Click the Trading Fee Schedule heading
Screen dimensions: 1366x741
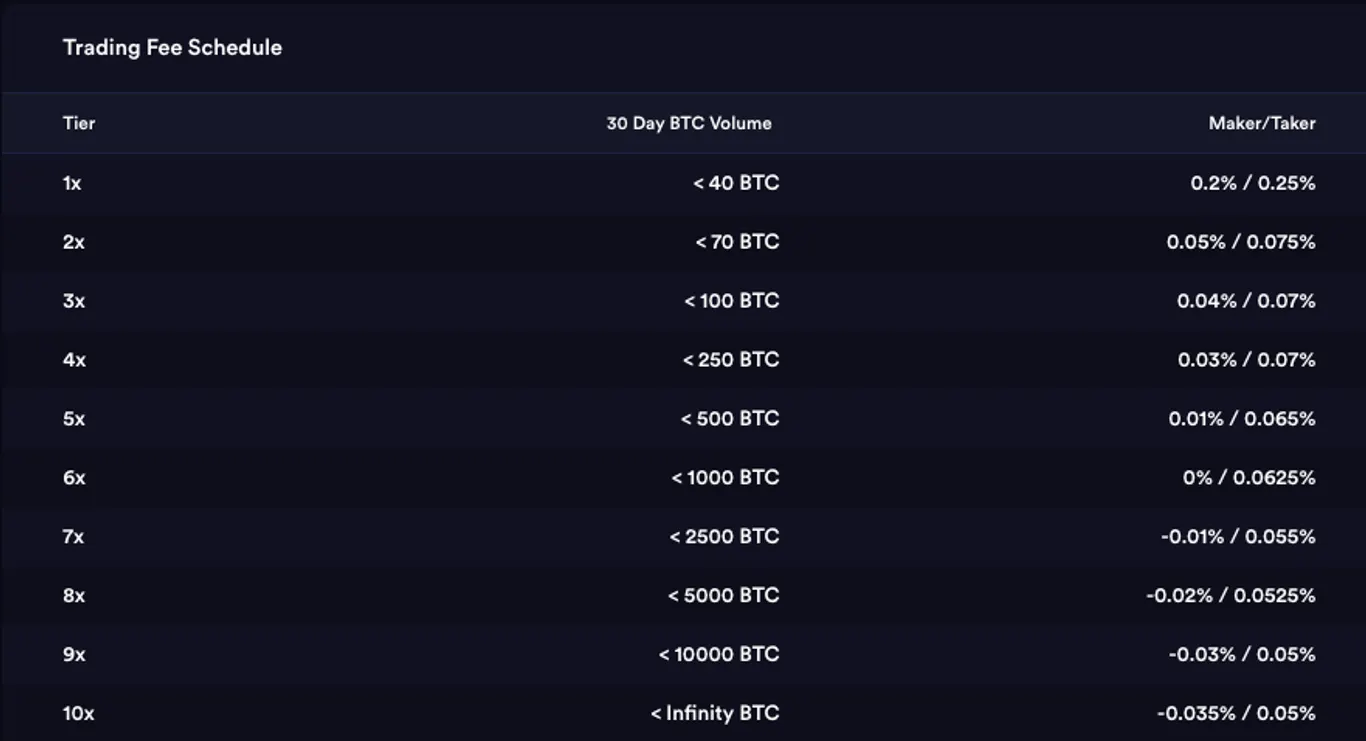[x=172, y=47]
